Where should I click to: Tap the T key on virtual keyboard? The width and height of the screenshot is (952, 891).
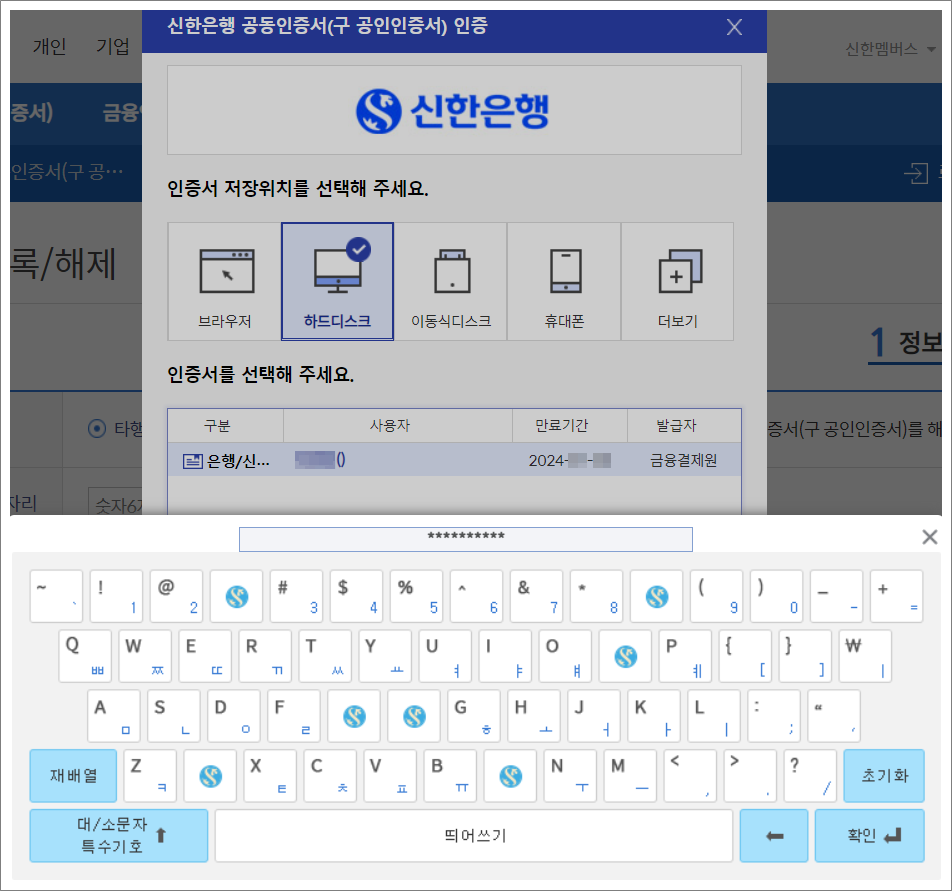coord(325,656)
